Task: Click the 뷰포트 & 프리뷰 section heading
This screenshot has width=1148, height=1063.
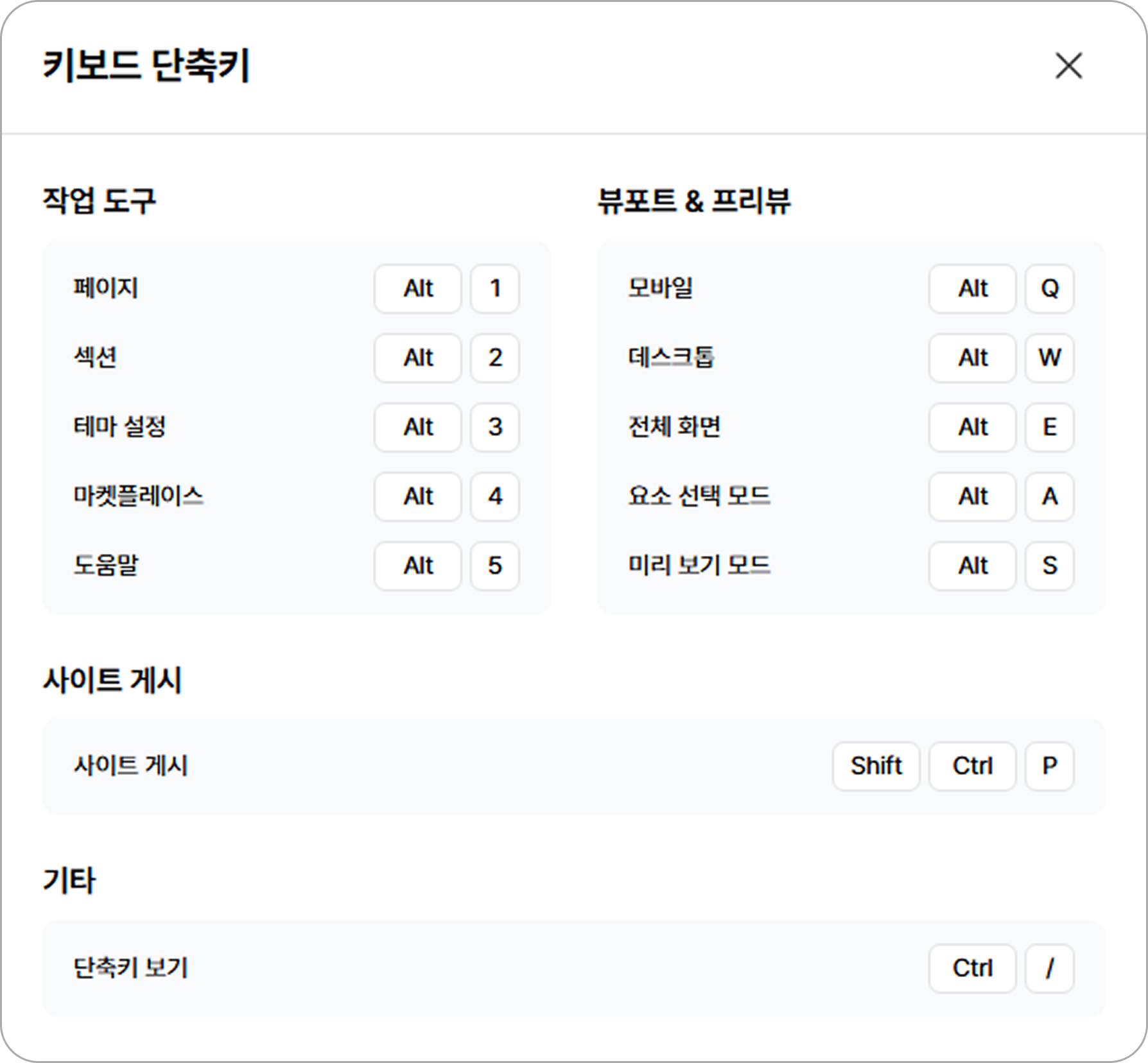Action: click(693, 201)
